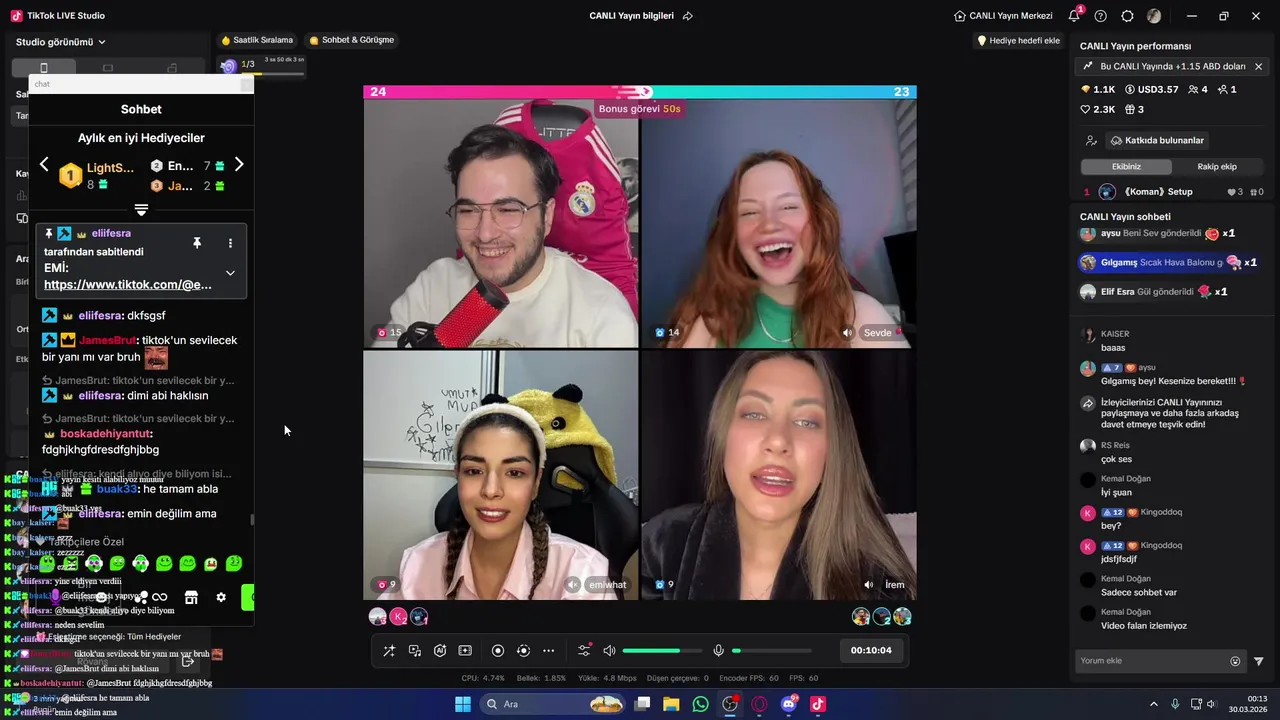The height and width of the screenshot is (720, 1280).
Task: Show hidden system tray icons
Action: 1153,704
